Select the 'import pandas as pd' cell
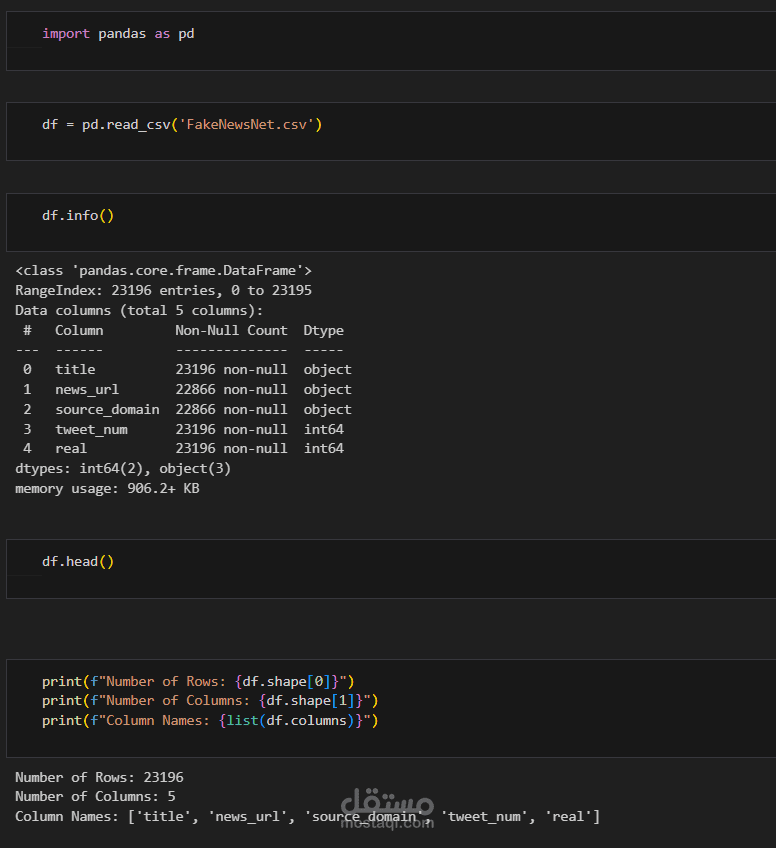This screenshot has width=776, height=848. 118,34
